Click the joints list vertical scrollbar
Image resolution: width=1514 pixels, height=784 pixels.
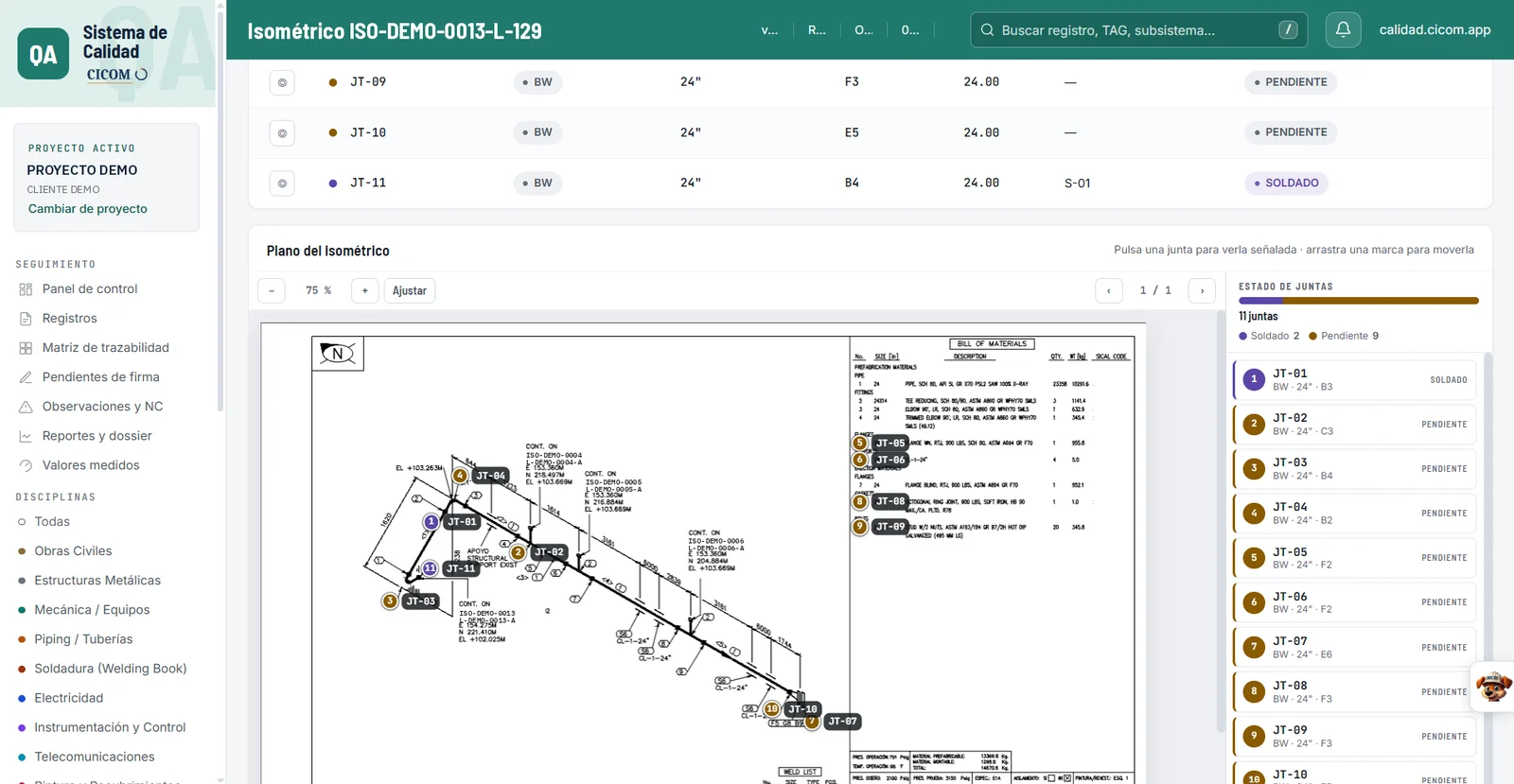(1488, 567)
